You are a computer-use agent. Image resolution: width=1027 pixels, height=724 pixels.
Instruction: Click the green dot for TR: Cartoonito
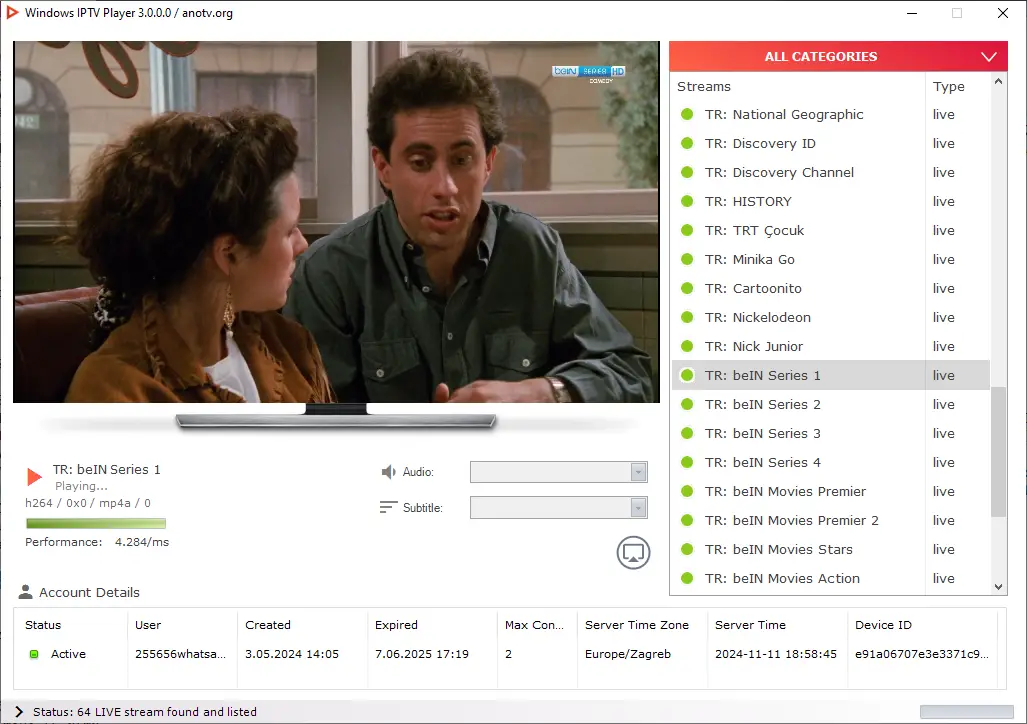click(687, 288)
